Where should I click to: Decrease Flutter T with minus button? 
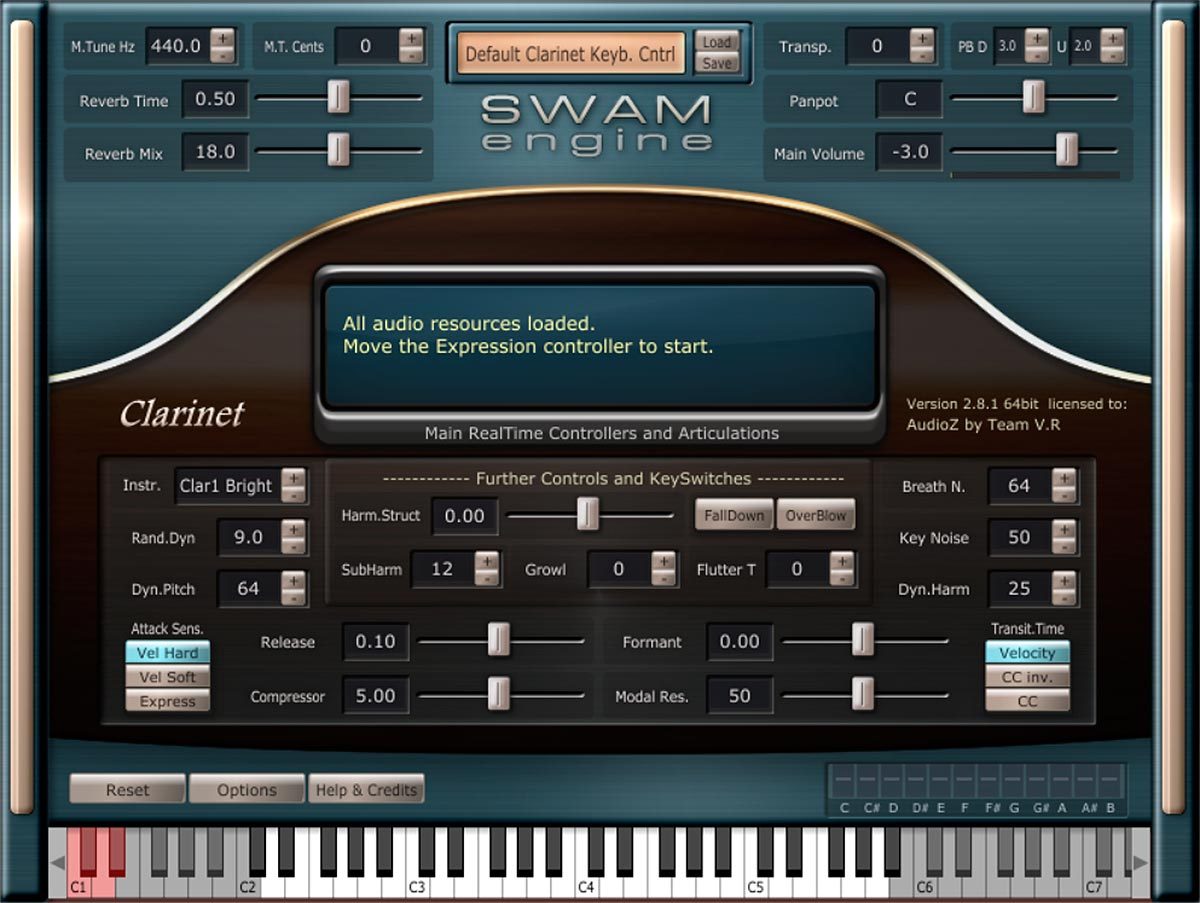[x=841, y=577]
